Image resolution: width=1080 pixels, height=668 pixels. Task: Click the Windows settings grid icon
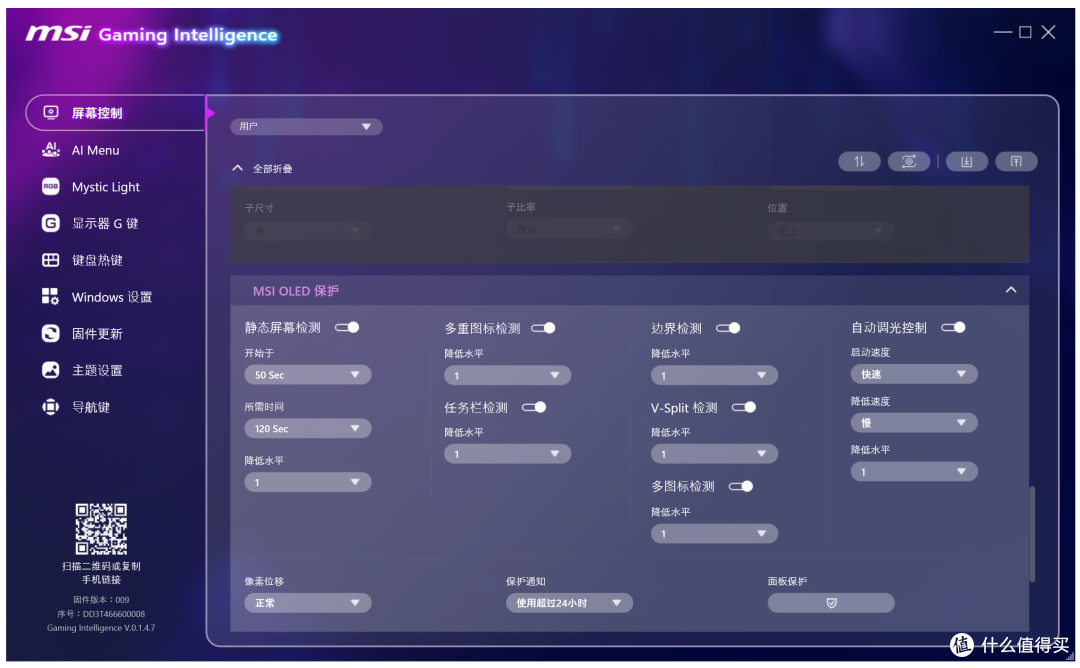click(50, 296)
